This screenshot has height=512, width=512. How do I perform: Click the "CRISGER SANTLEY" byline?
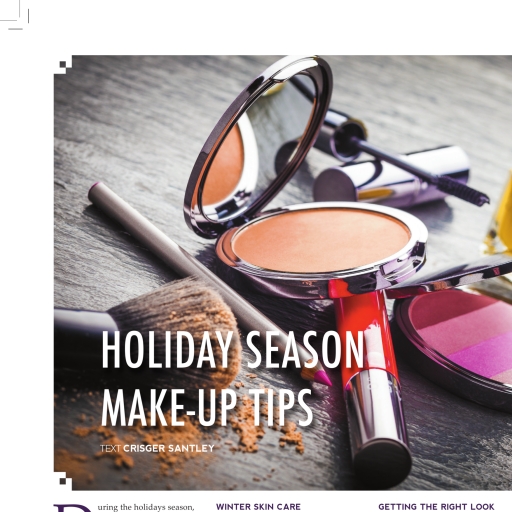(169, 448)
